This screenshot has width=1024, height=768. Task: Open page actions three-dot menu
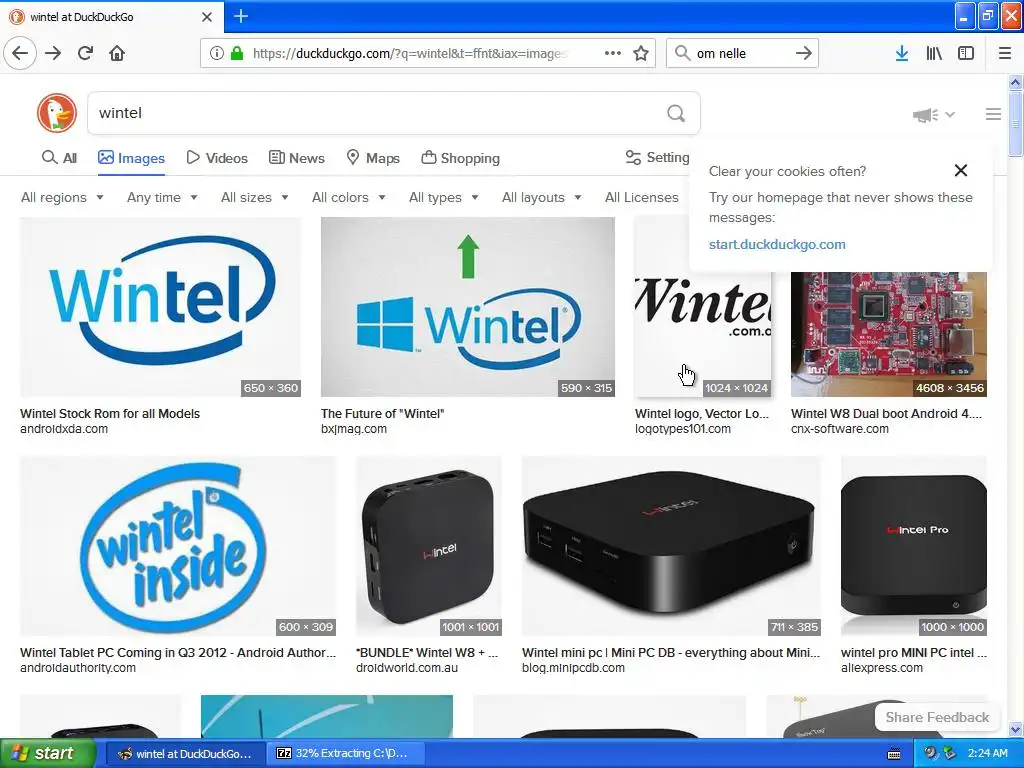click(613, 54)
